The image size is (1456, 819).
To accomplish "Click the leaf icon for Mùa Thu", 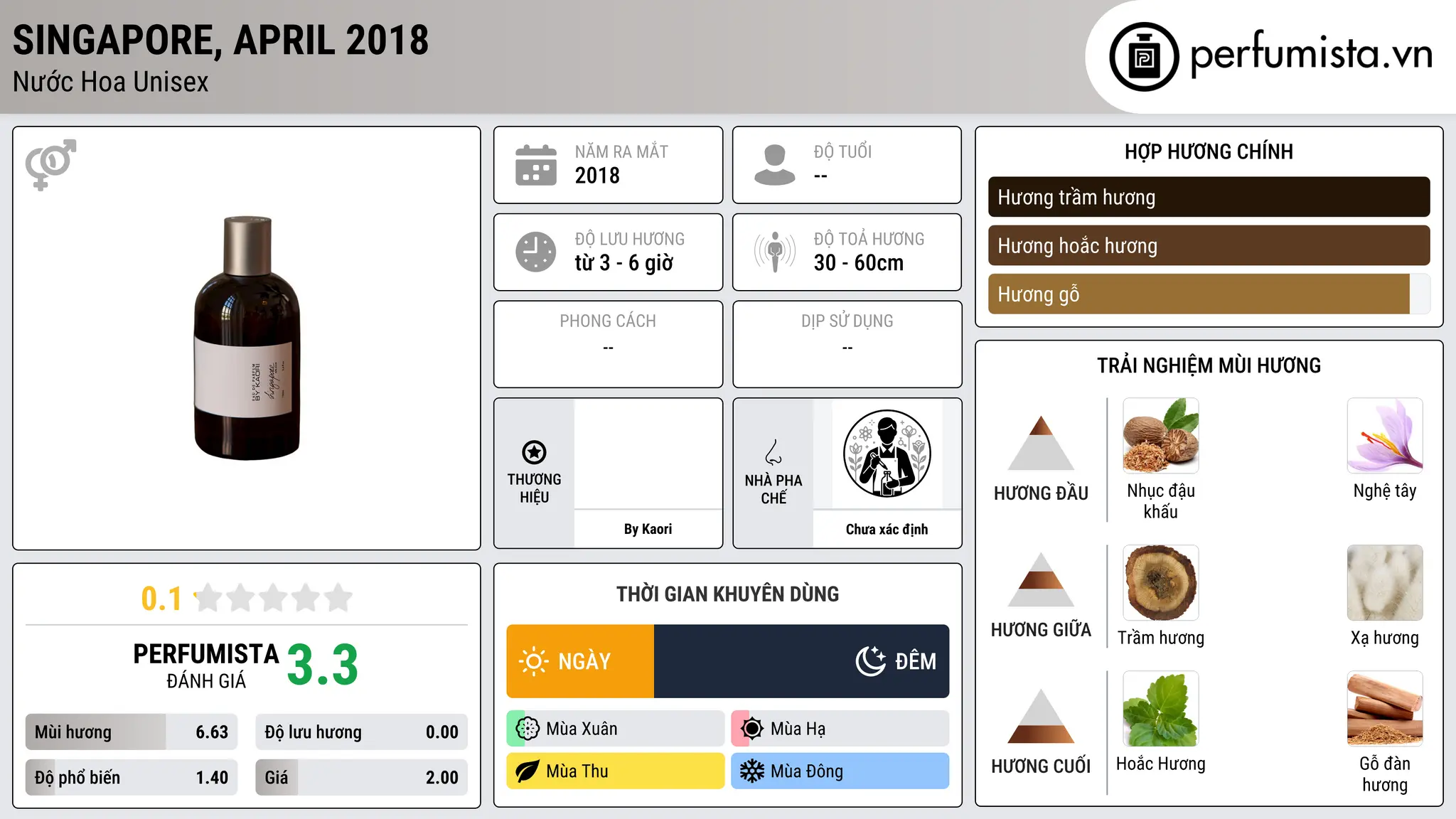I will pyautogui.click(x=528, y=771).
